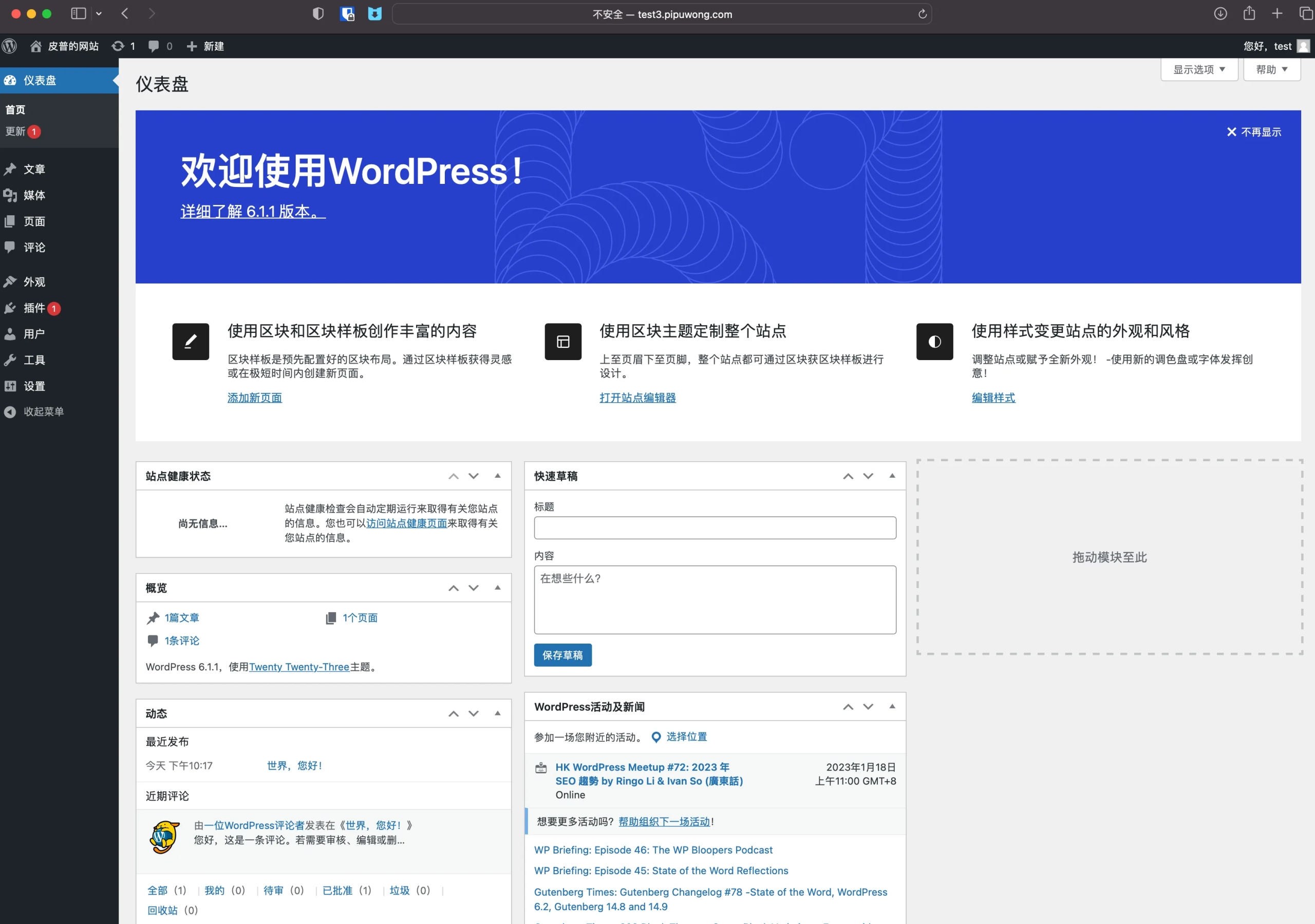Open HK WordPress Meetup #72 event link

coord(649,774)
